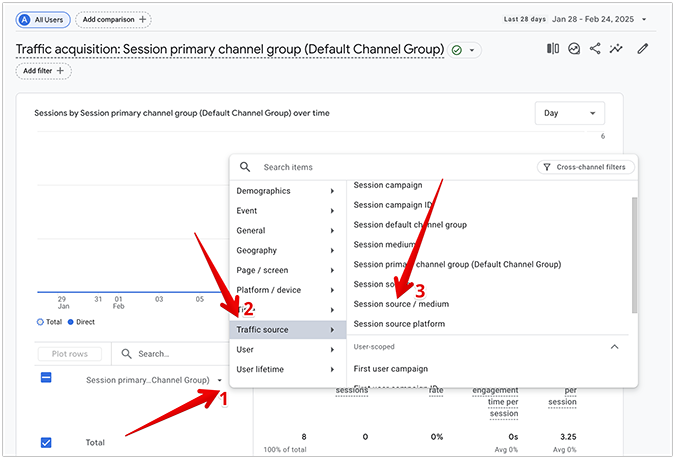
Task: Expand the Platform / device category
Action: [x=288, y=290]
